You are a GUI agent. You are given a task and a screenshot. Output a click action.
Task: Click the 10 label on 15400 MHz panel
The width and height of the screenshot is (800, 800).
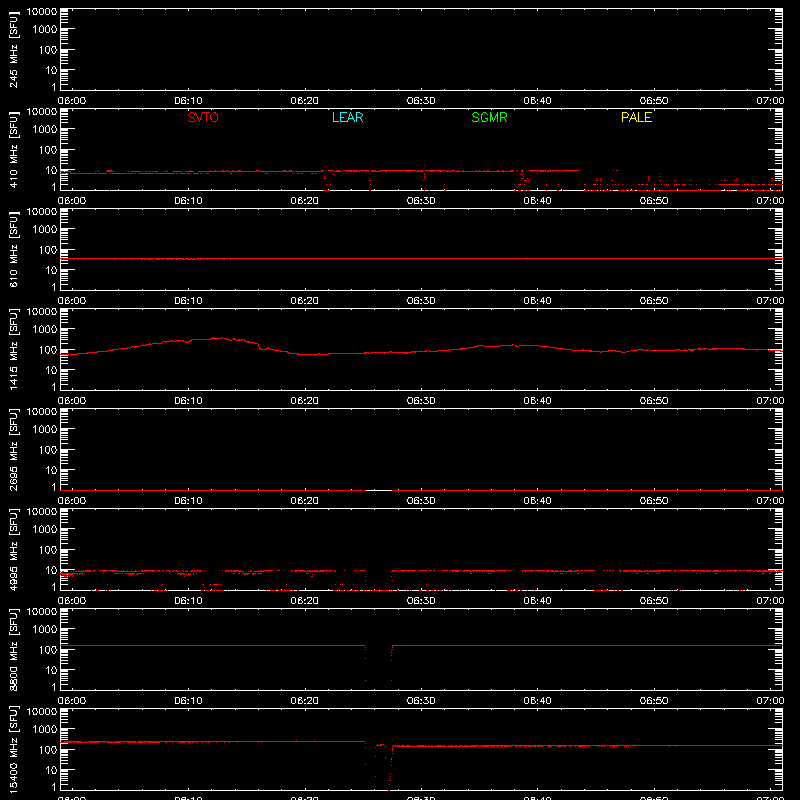(x=51, y=770)
